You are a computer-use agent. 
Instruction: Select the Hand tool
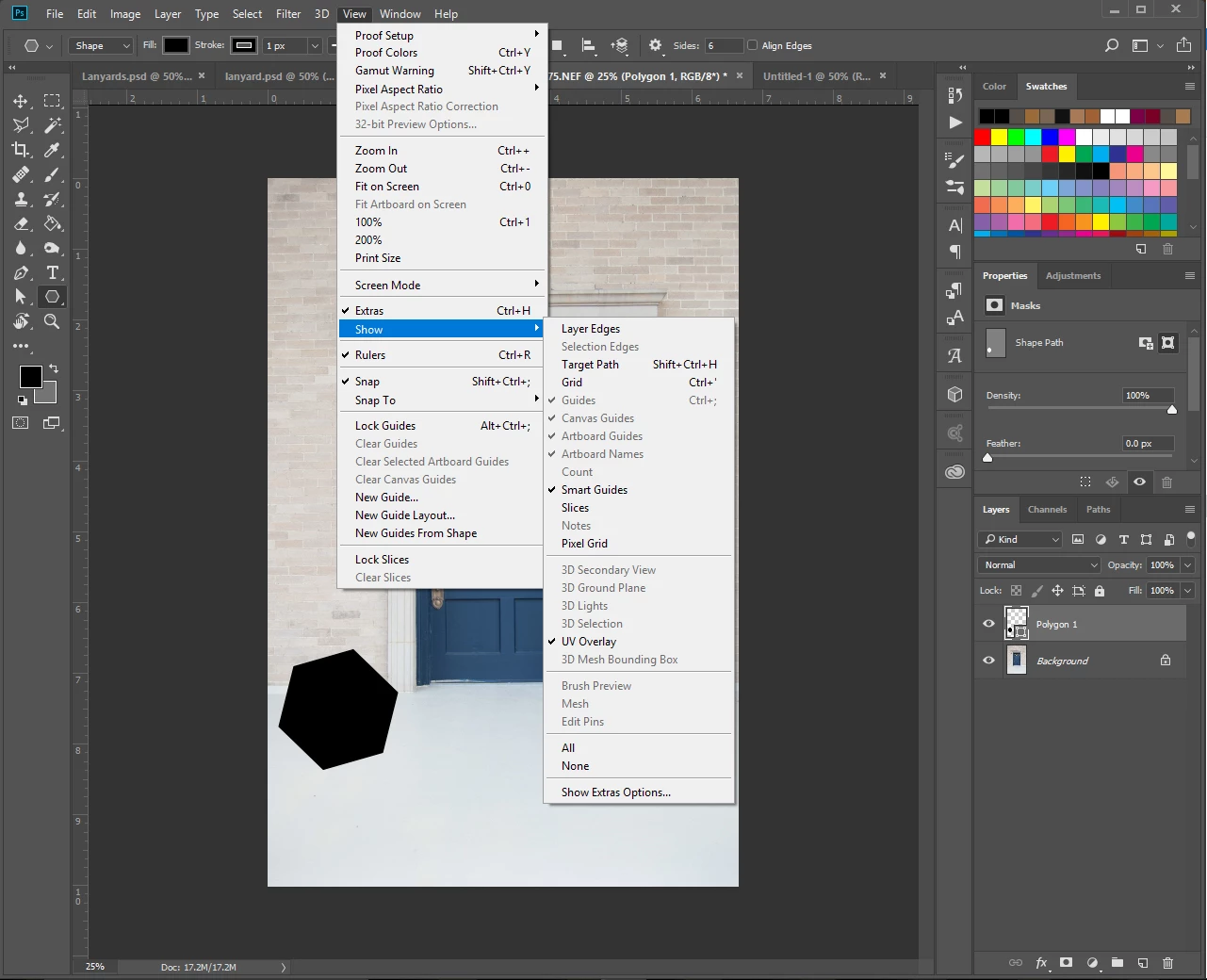point(21,321)
